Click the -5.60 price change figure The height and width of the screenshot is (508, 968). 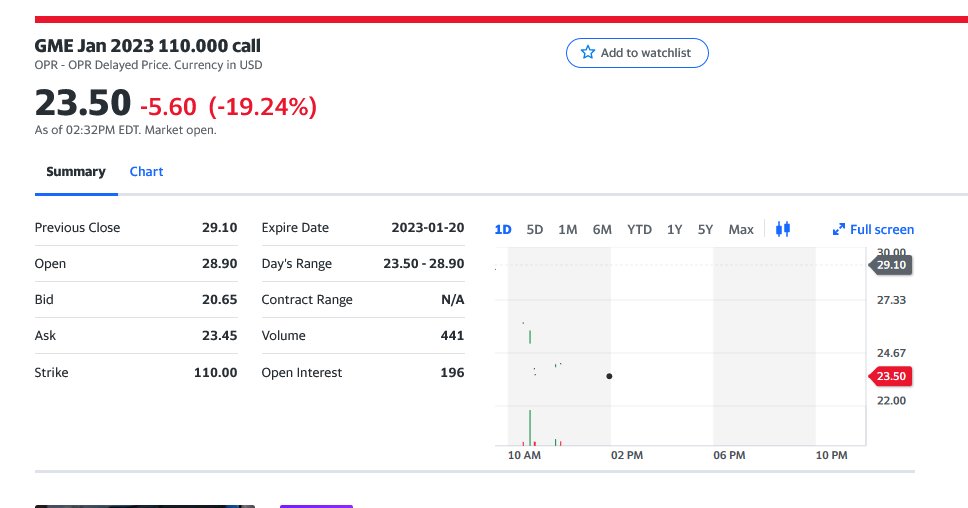coord(168,107)
